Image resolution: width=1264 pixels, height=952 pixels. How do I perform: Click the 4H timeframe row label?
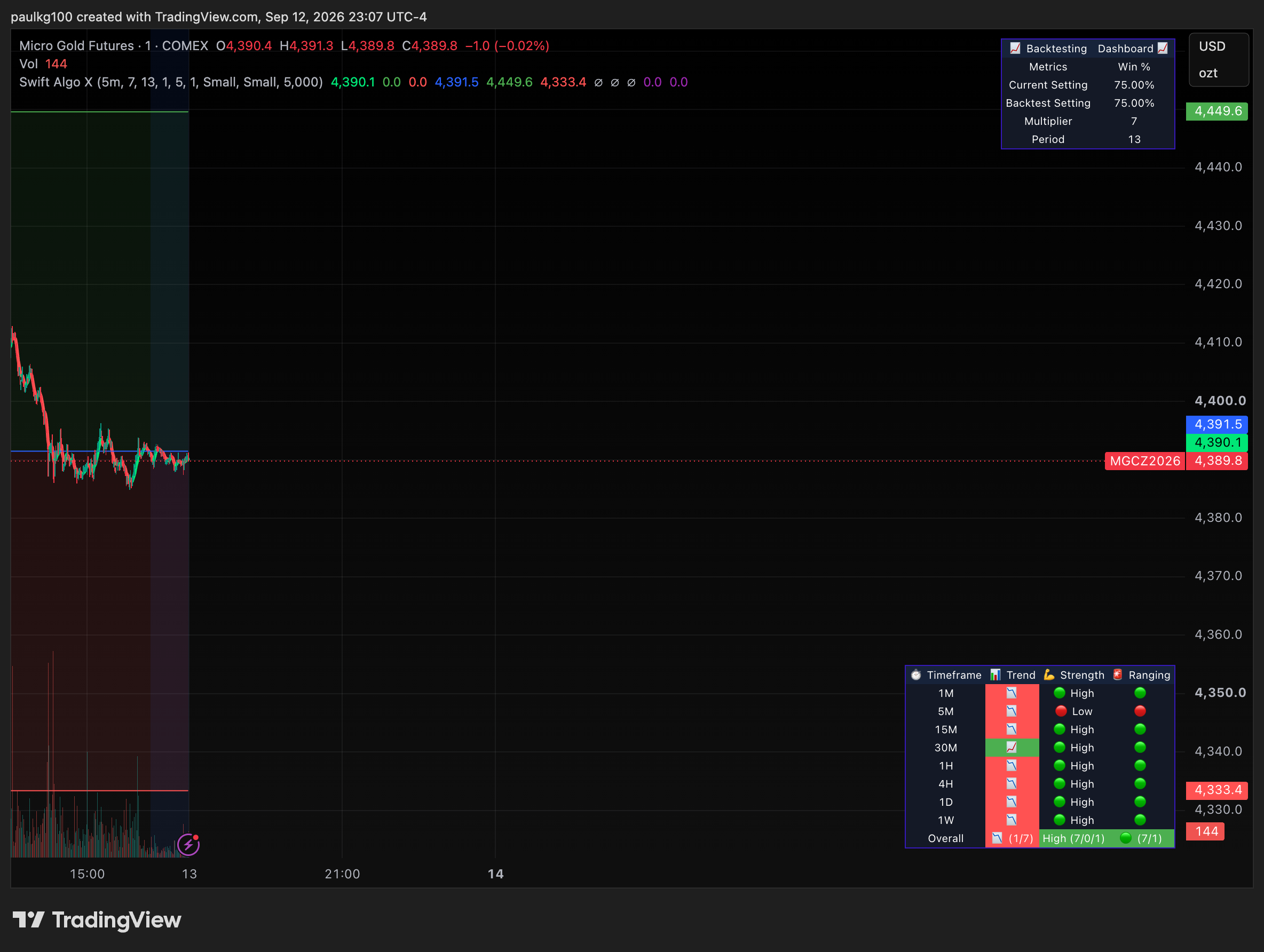pyautogui.click(x=946, y=784)
